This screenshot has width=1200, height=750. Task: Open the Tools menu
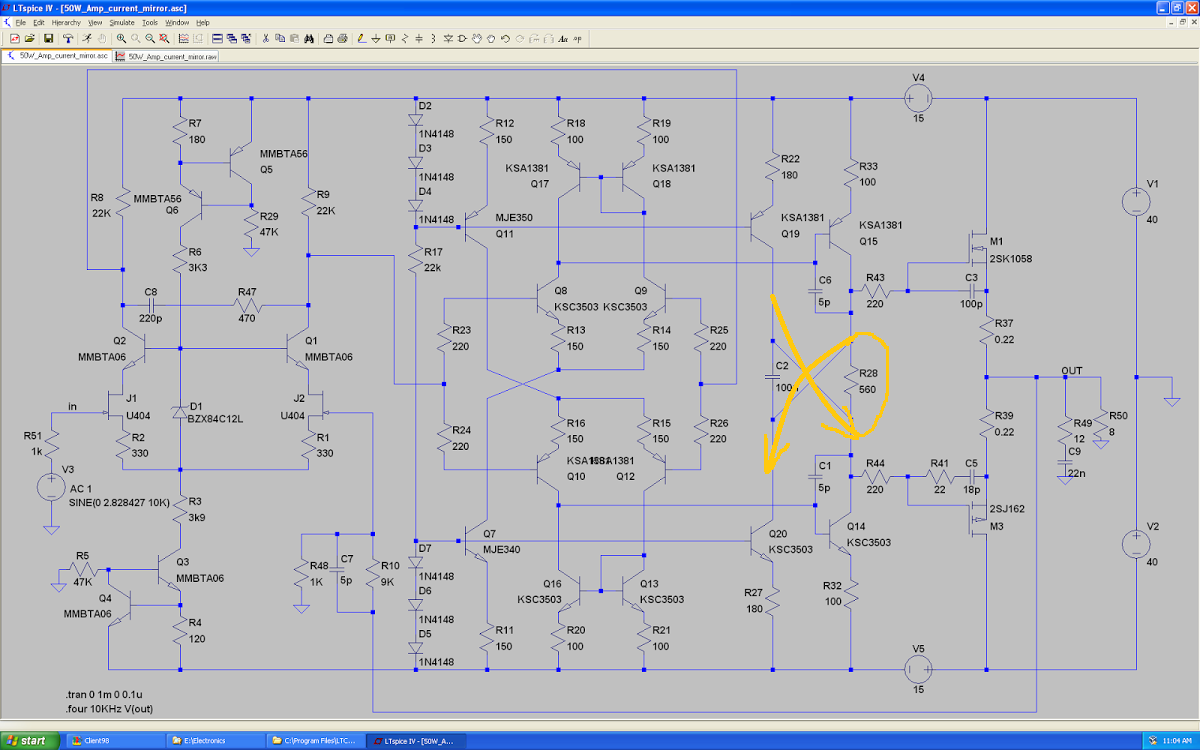(150, 22)
